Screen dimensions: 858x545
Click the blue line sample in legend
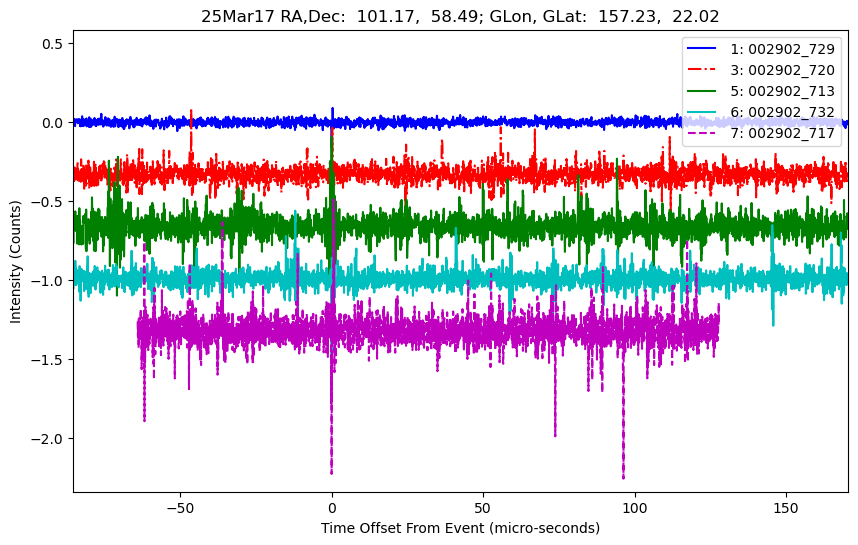(x=702, y=48)
